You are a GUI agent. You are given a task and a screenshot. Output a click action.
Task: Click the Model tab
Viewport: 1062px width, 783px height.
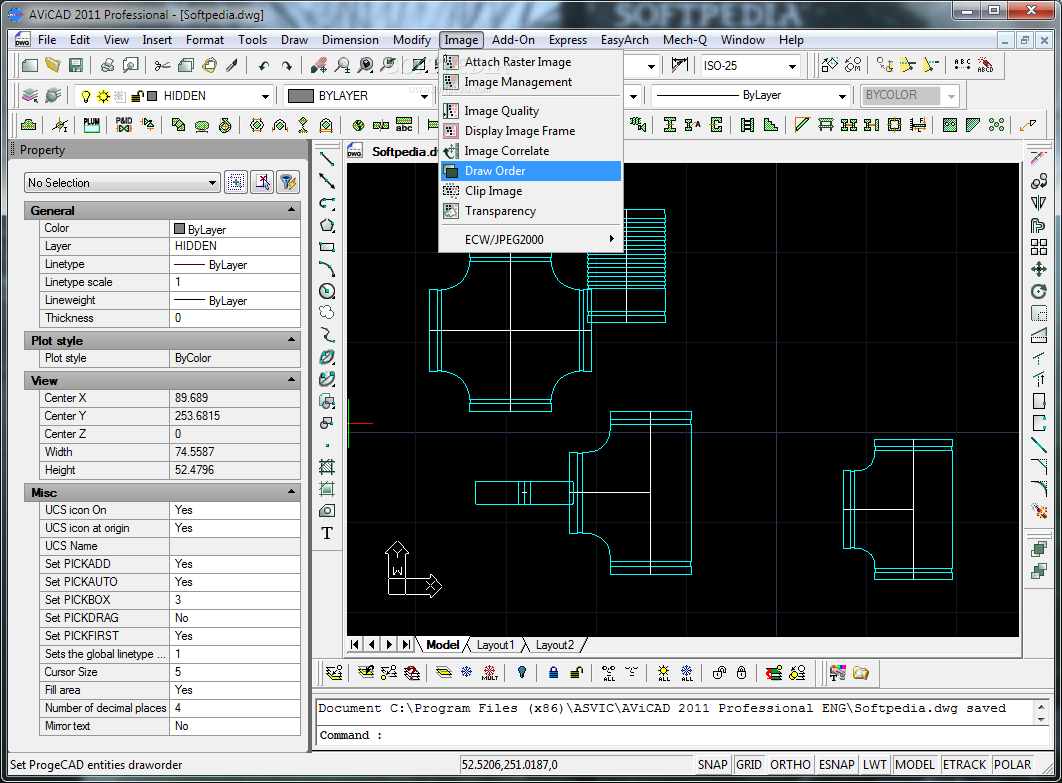click(x=442, y=645)
